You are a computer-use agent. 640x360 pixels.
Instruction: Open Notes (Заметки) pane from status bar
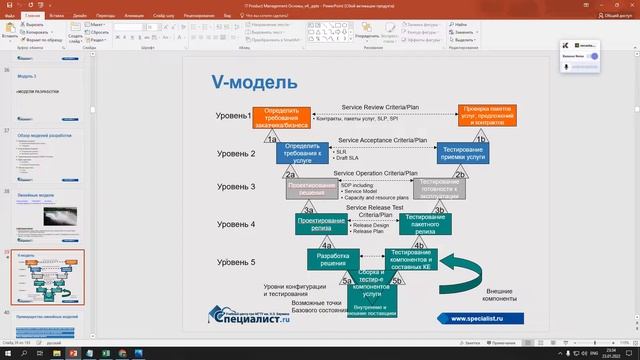click(470, 343)
